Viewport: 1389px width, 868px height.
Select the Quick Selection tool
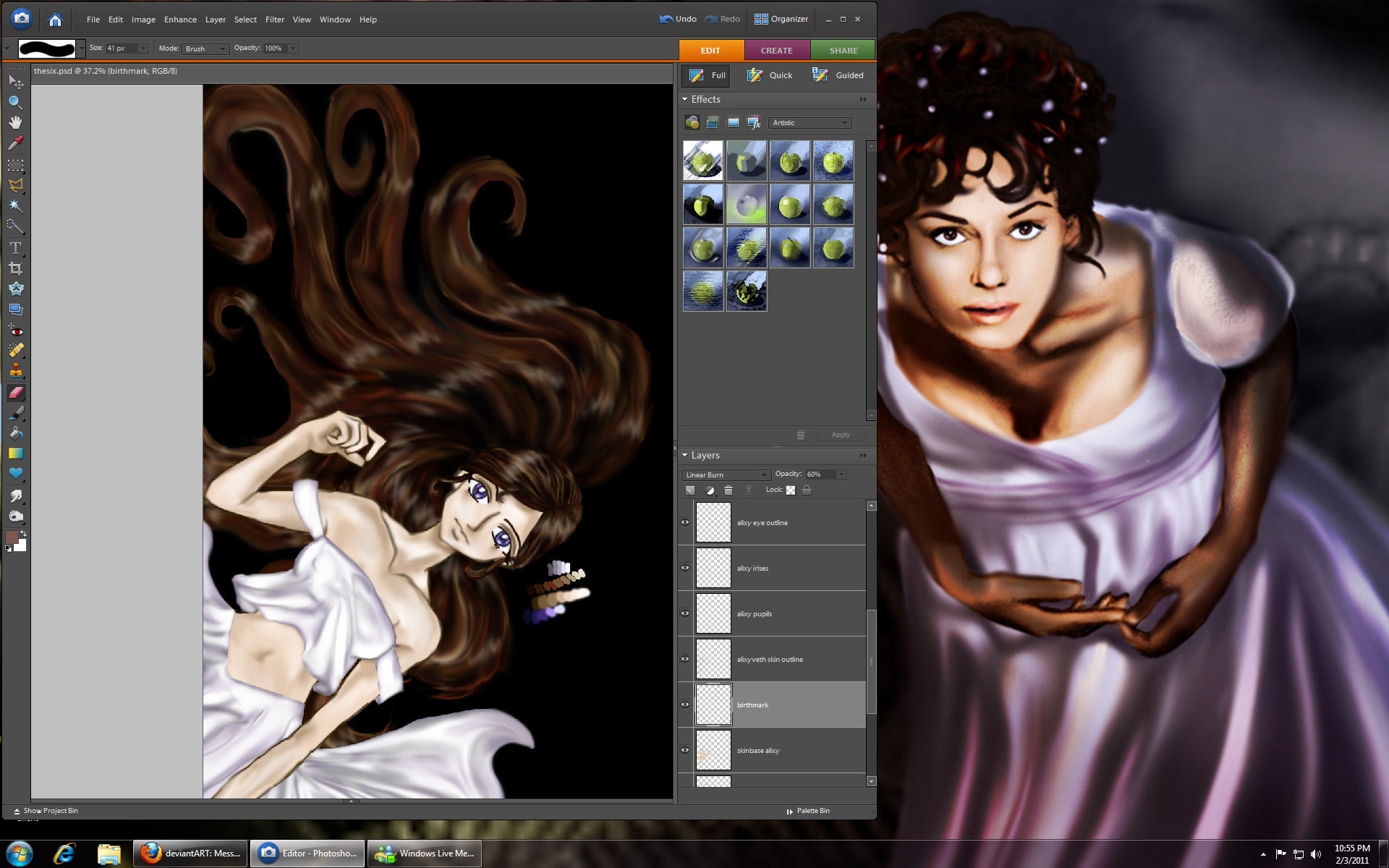click(16, 226)
